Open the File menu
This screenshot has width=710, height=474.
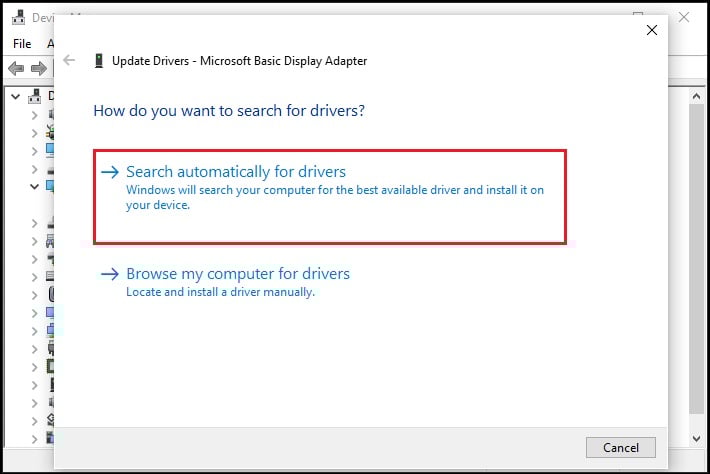(22, 44)
